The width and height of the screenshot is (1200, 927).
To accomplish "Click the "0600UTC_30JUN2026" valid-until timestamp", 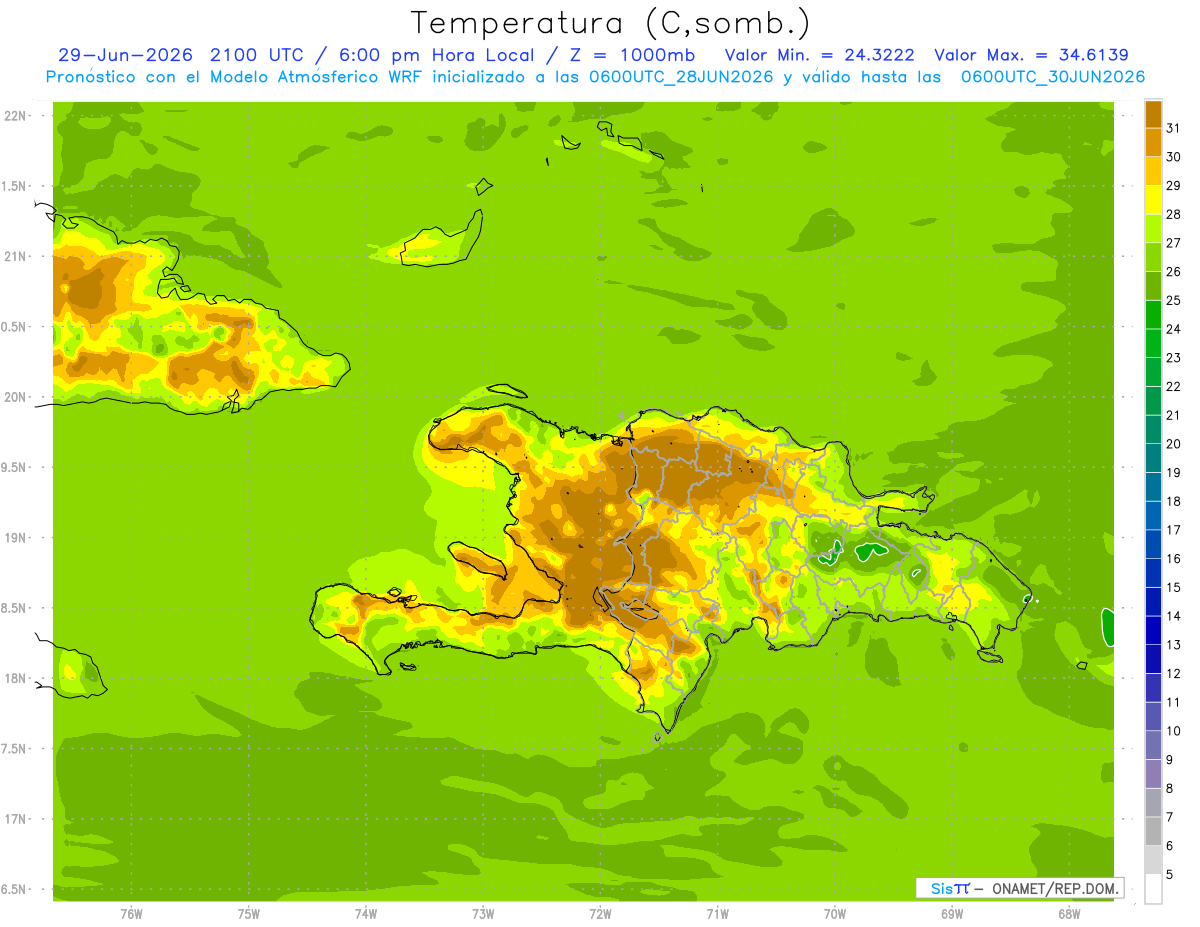I will point(1052,77).
